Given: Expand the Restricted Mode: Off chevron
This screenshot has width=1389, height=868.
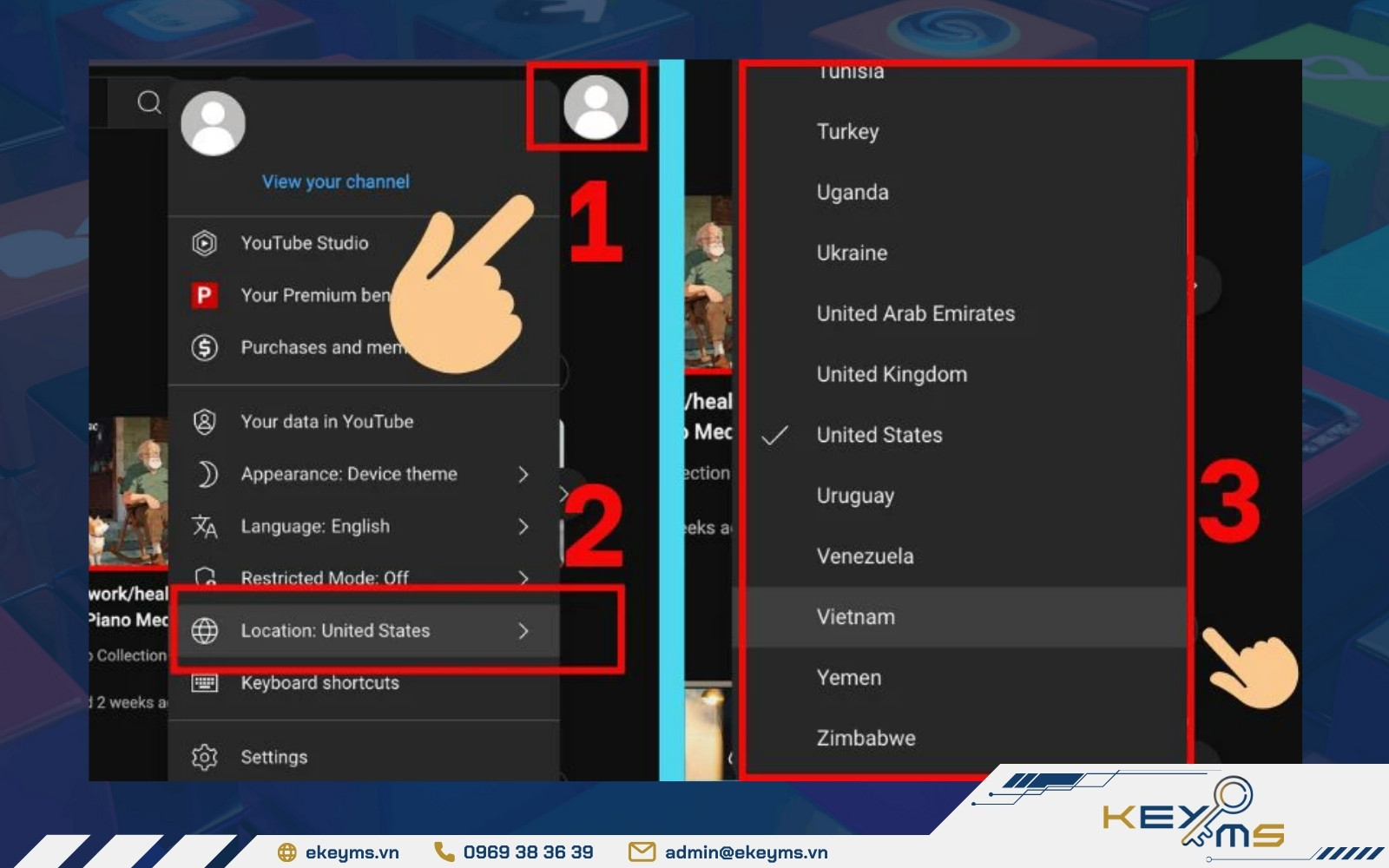Looking at the screenshot, I should click(523, 578).
